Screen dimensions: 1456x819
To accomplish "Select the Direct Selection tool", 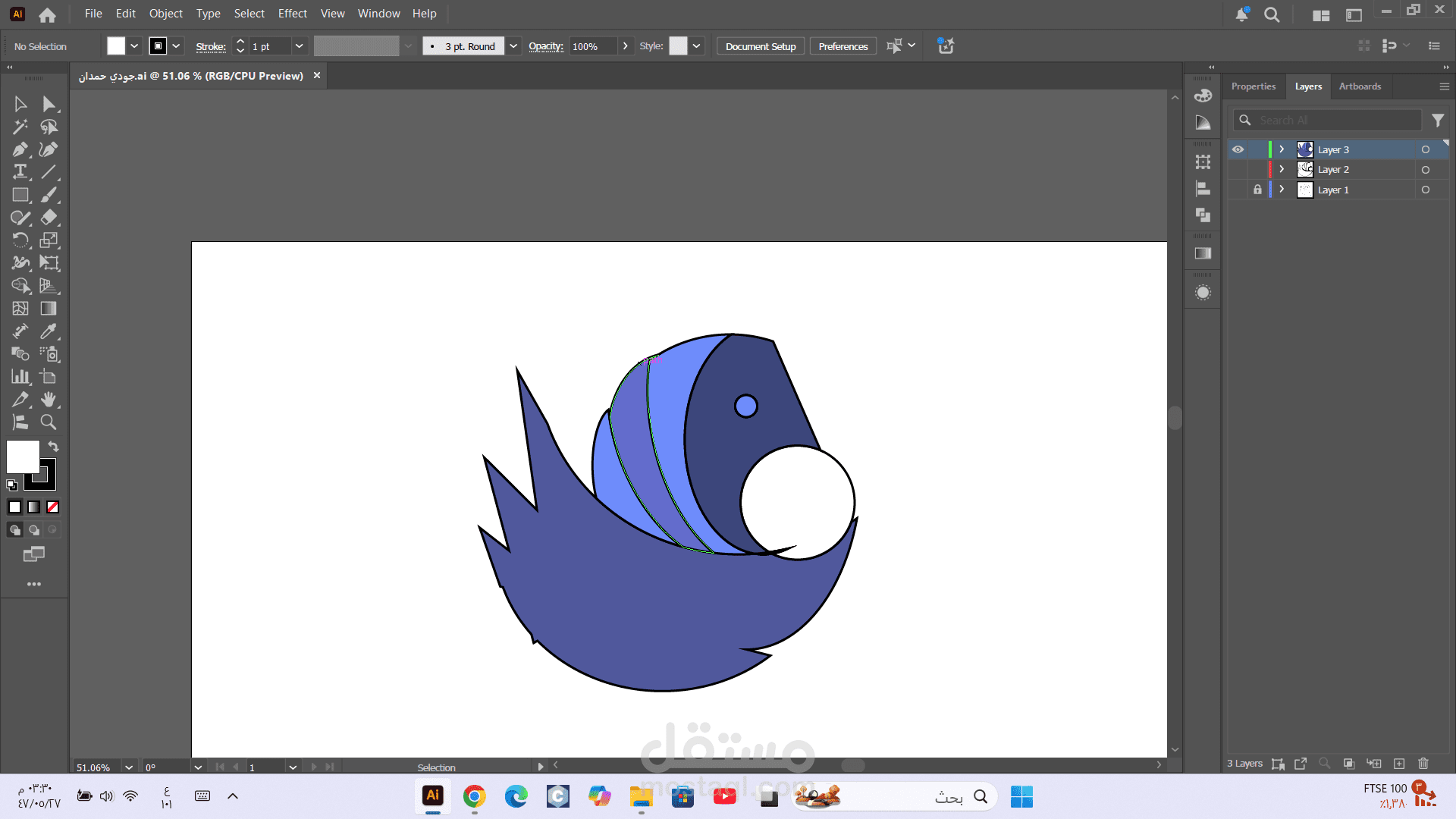I will click(x=49, y=104).
